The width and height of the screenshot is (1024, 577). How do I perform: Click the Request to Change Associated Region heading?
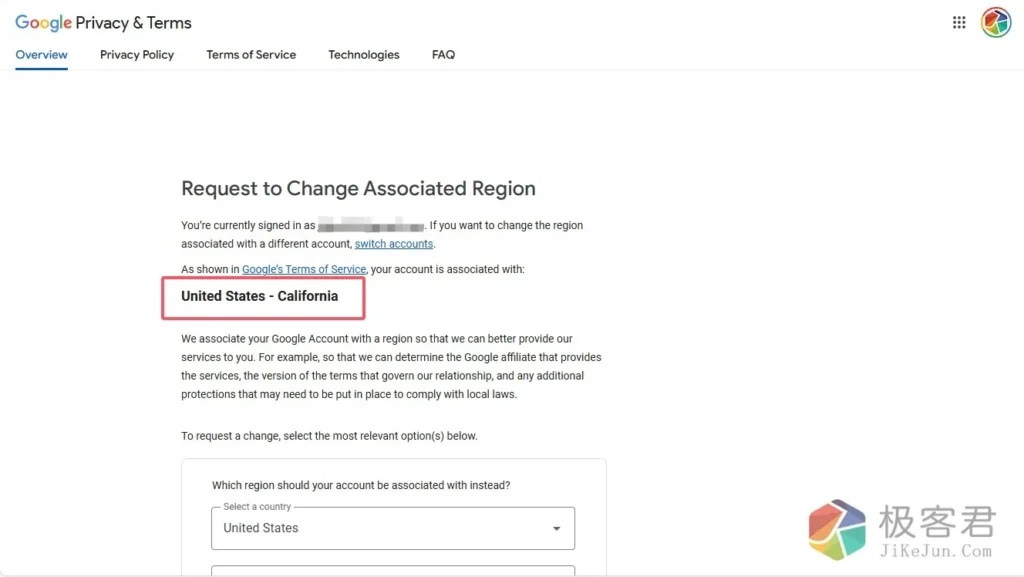[x=358, y=189]
